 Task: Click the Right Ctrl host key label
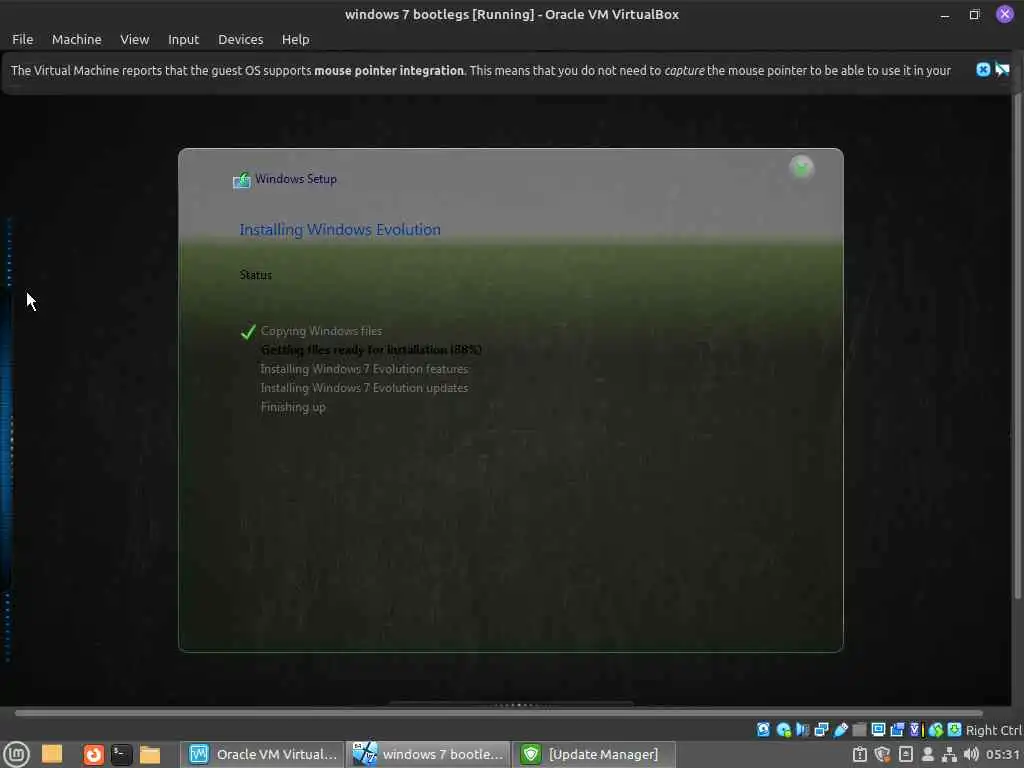click(x=994, y=730)
